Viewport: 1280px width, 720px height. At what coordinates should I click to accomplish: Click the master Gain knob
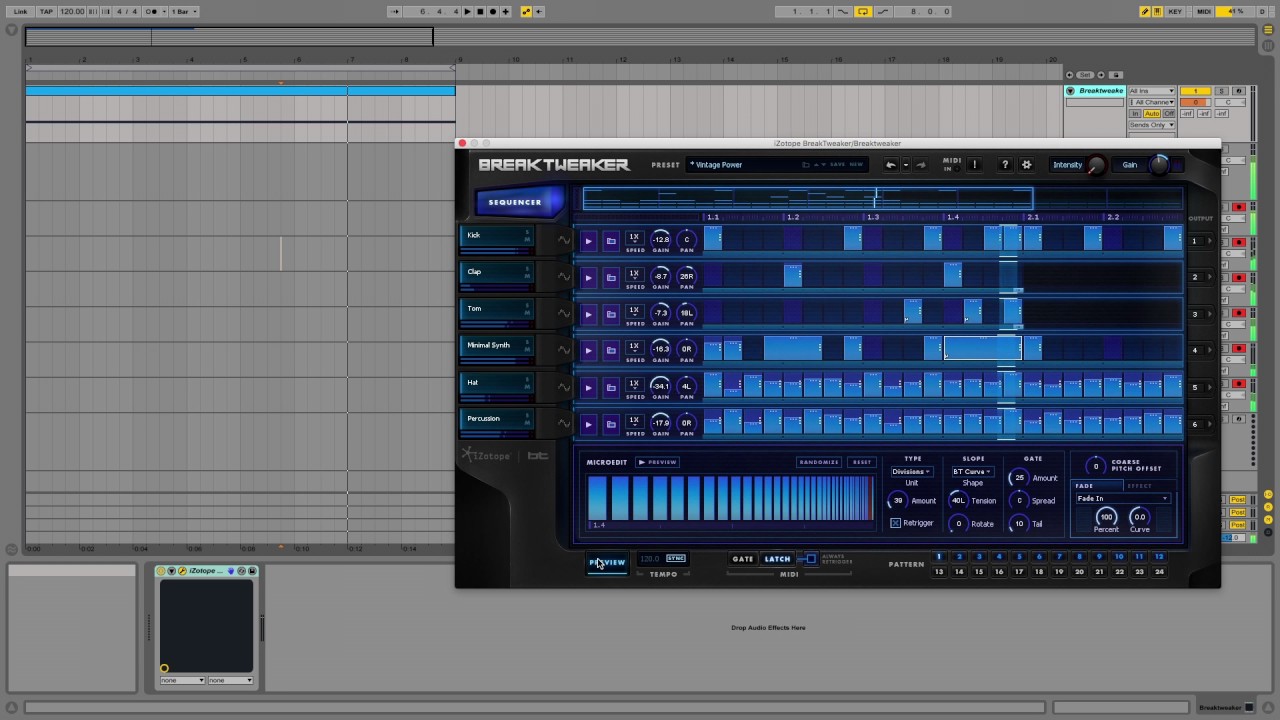(x=1158, y=165)
